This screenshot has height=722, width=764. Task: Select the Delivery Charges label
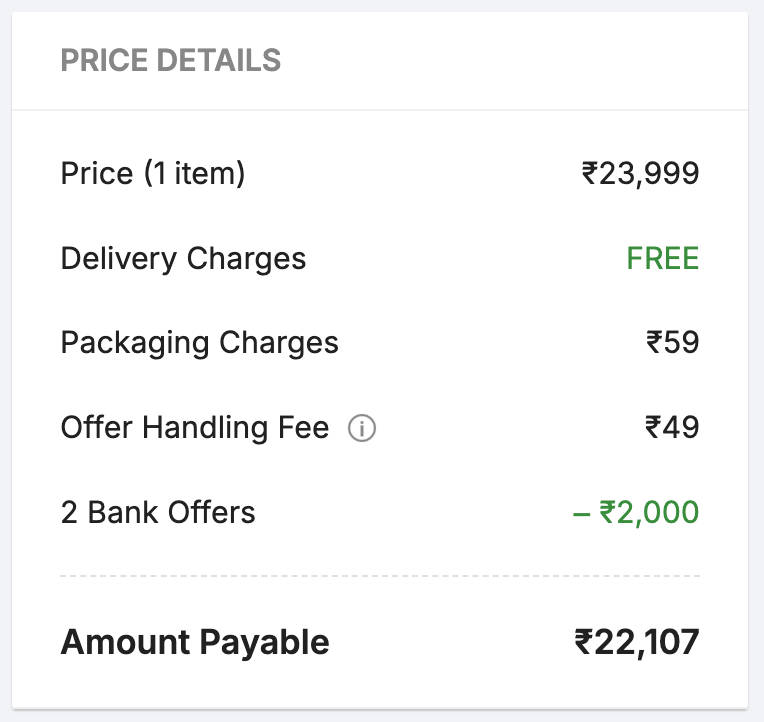click(183, 259)
